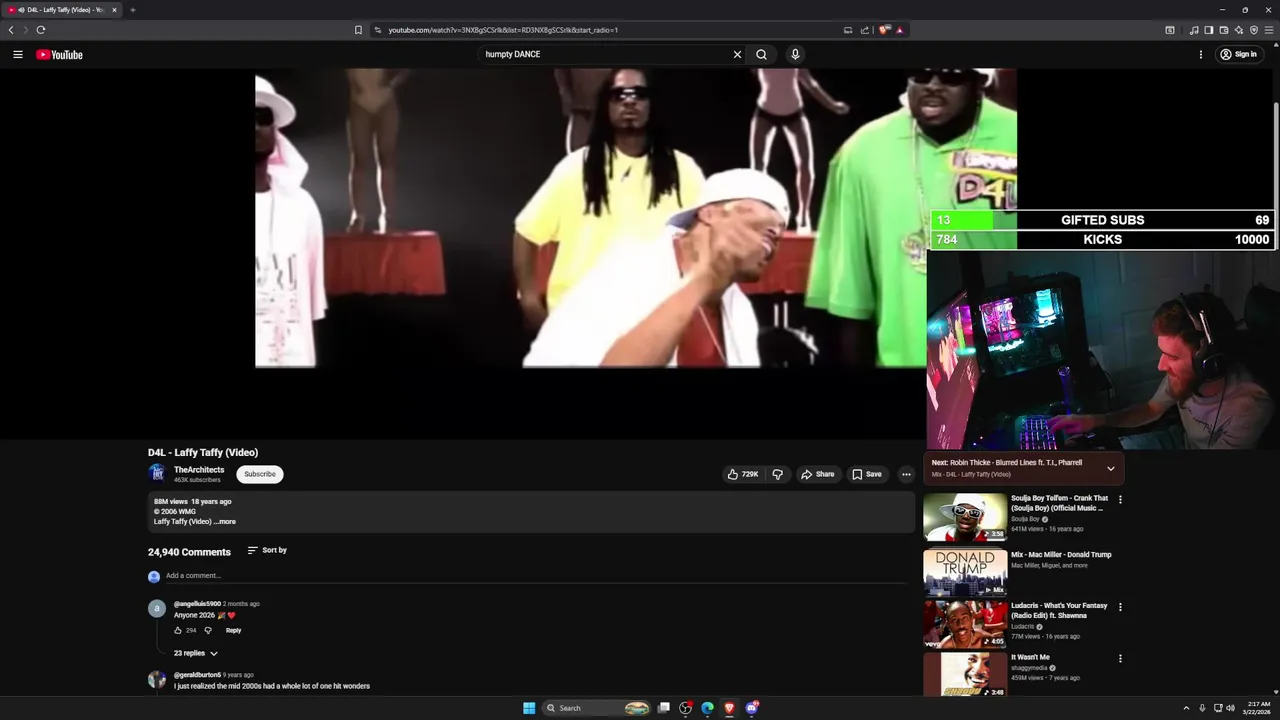Subscribe to TheArchitects channel
Viewport: 1280px width, 720px height.
click(260, 474)
